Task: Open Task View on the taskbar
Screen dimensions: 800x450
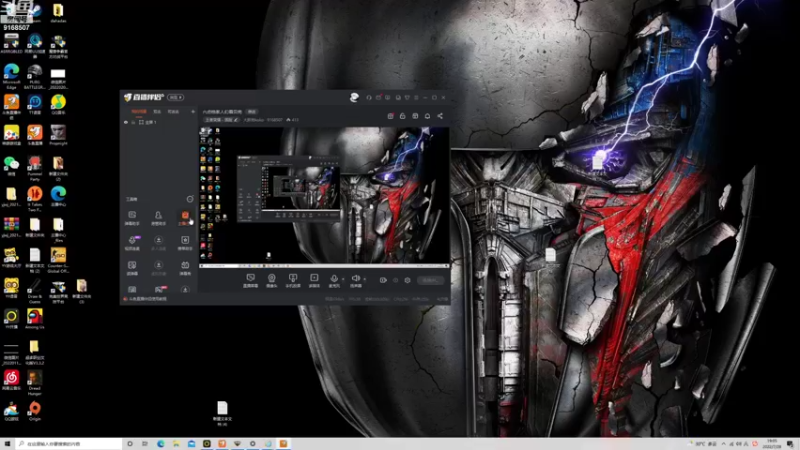Action: point(145,444)
